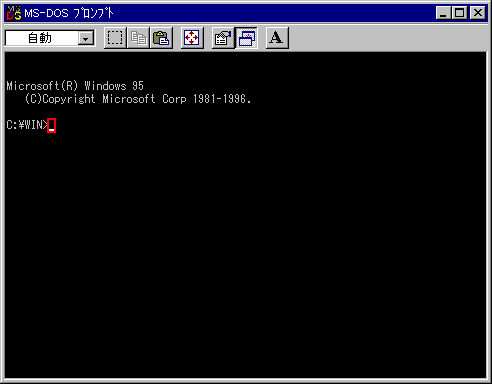
Task: Click the Paste clipboard icon
Action: [x=161, y=38]
